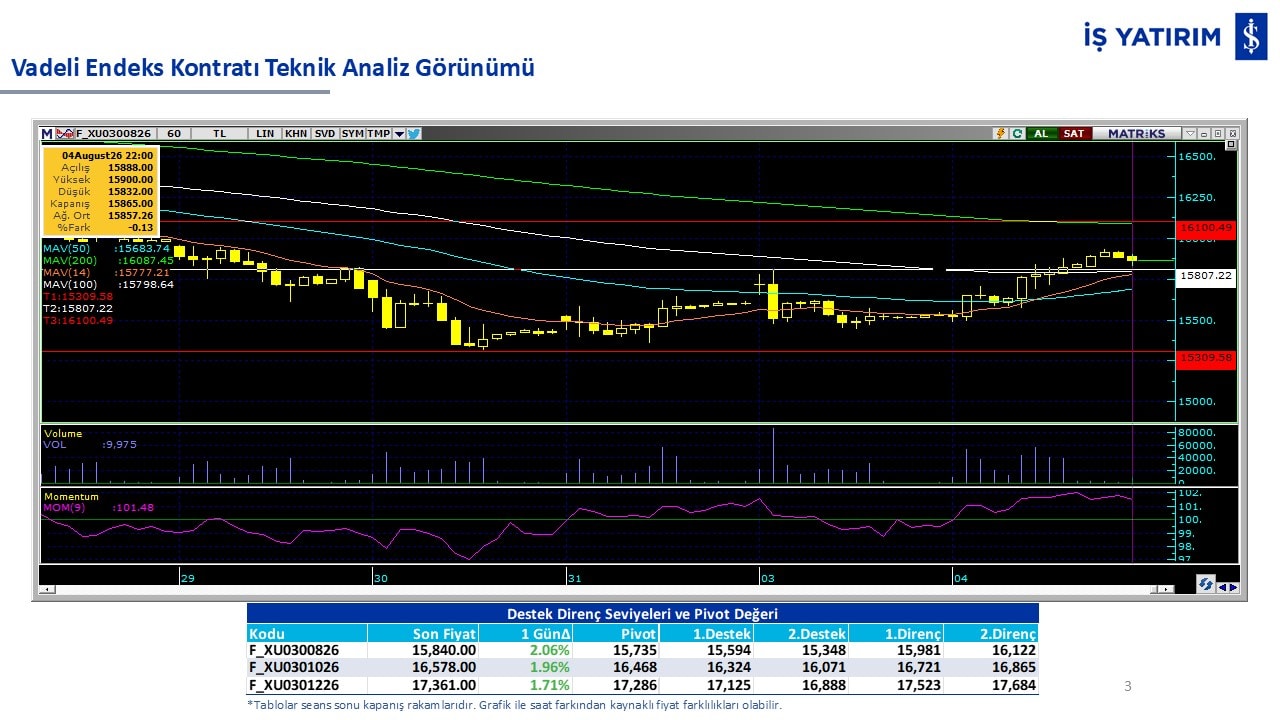Click the right blue arrow at chart bottom right
The width and height of the screenshot is (1280, 720).
pyautogui.click(x=1233, y=587)
